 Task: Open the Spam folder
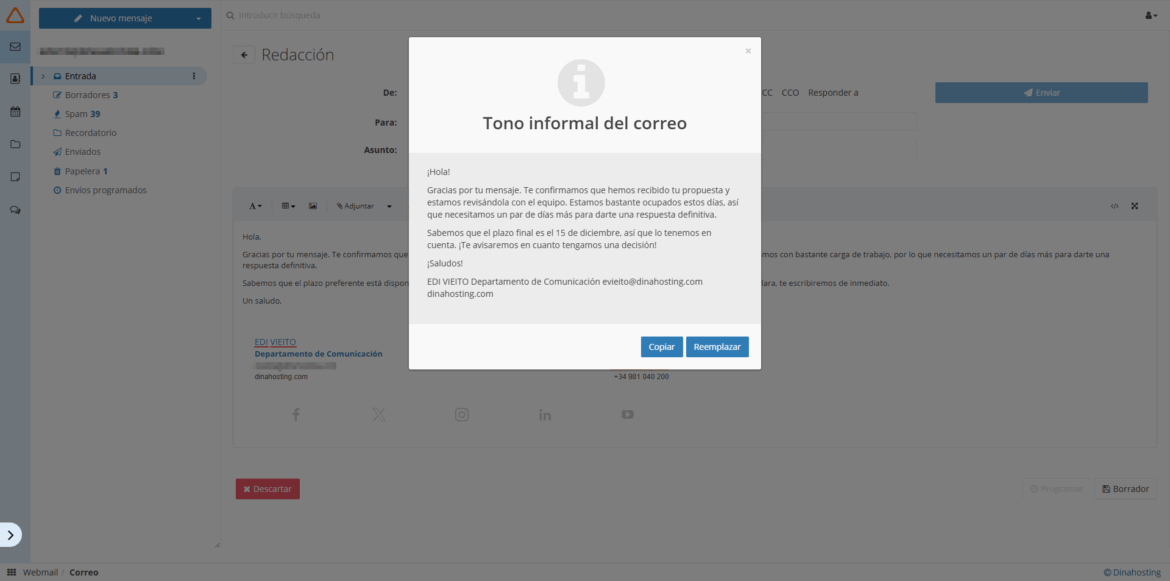(75, 113)
